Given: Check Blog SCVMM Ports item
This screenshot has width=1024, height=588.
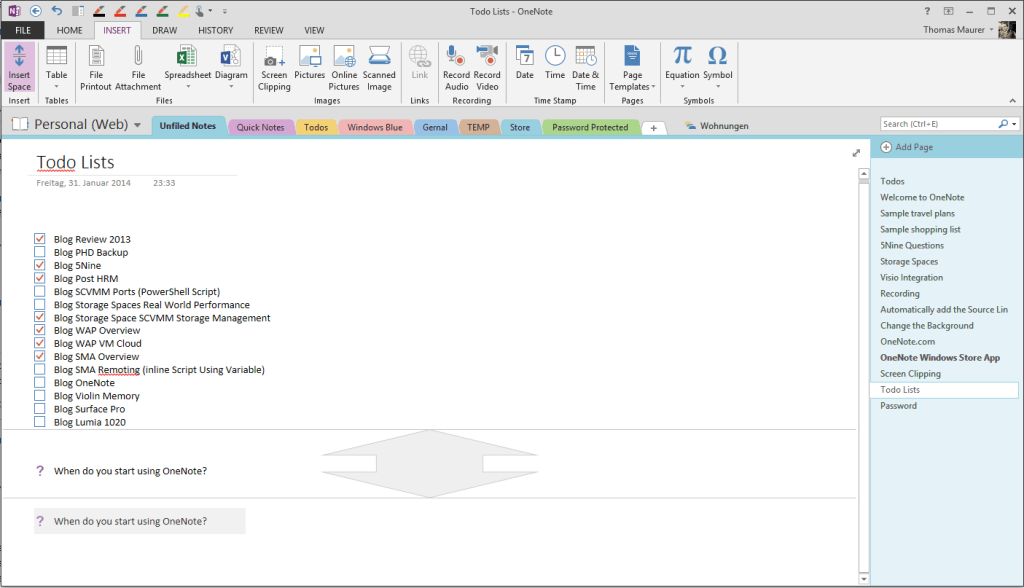Looking at the screenshot, I should tap(40, 291).
